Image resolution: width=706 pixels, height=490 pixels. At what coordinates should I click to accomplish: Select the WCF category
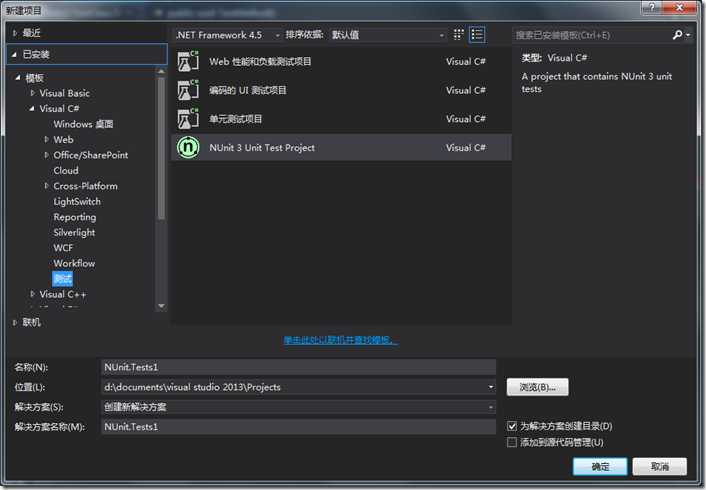[x=63, y=248]
